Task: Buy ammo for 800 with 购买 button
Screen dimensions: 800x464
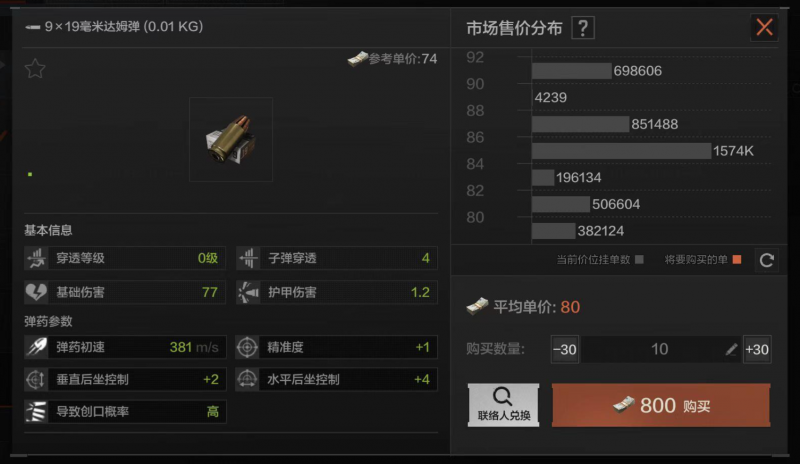Action: point(661,405)
